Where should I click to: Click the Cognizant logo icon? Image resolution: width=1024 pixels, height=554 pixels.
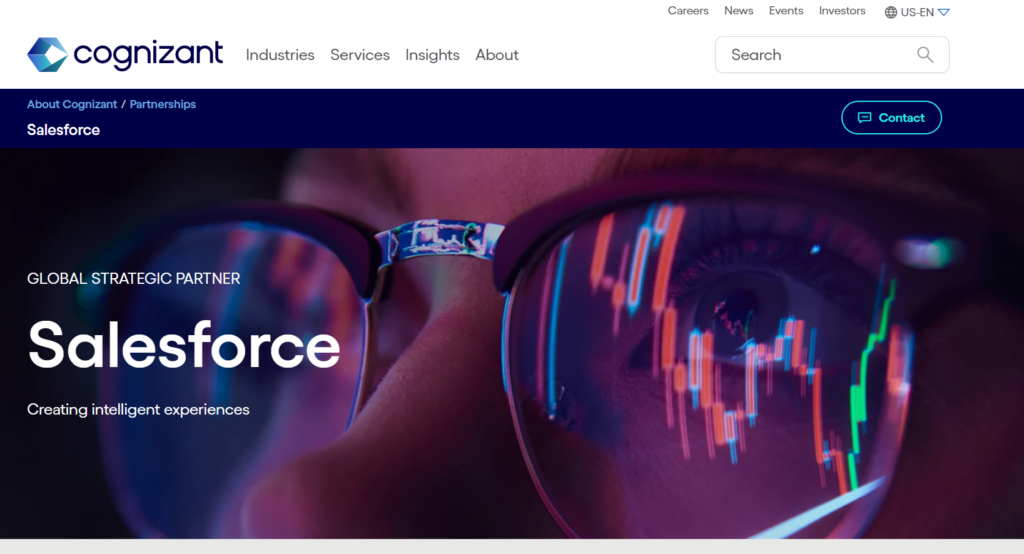tap(47, 55)
